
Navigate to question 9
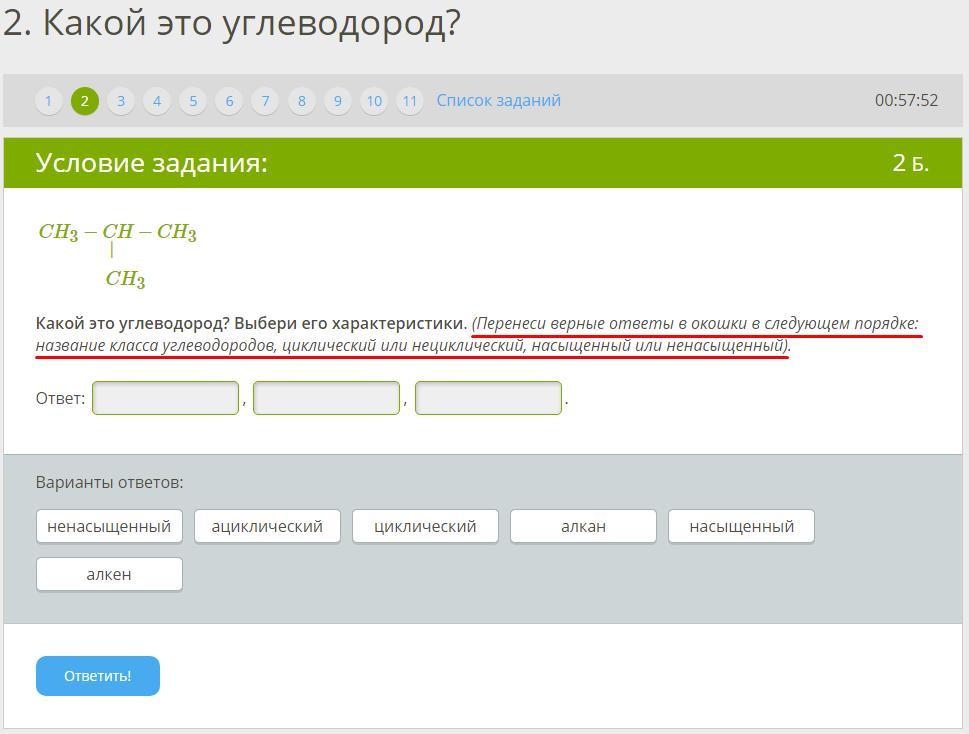(338, 101)
